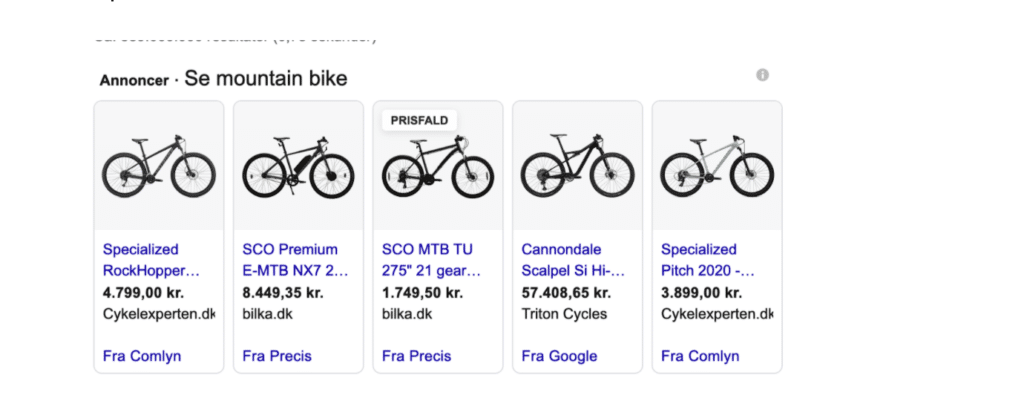Screen dimensions: 1024x398
Task: Open the Cannondale Scalpel bike image
Action: [x=577, y=165]
